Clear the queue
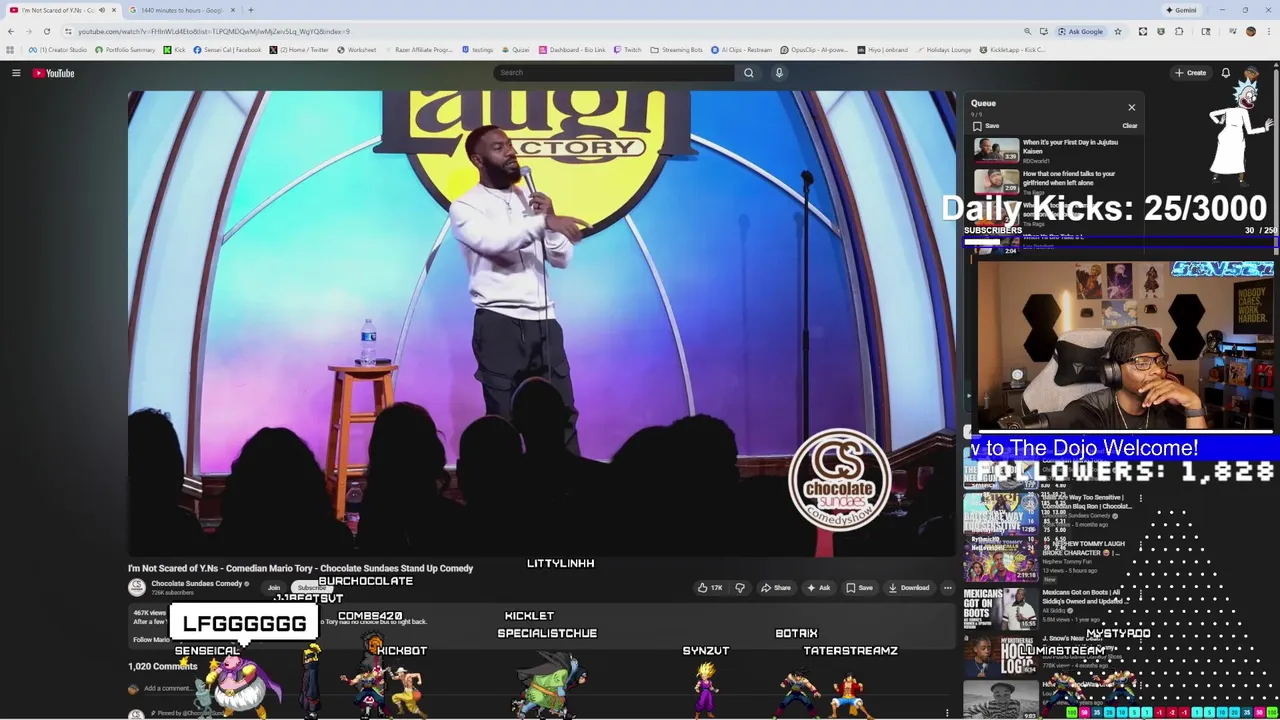Screen dimensions: 1280x720 pyautogui.click(x=1129, y=126)
